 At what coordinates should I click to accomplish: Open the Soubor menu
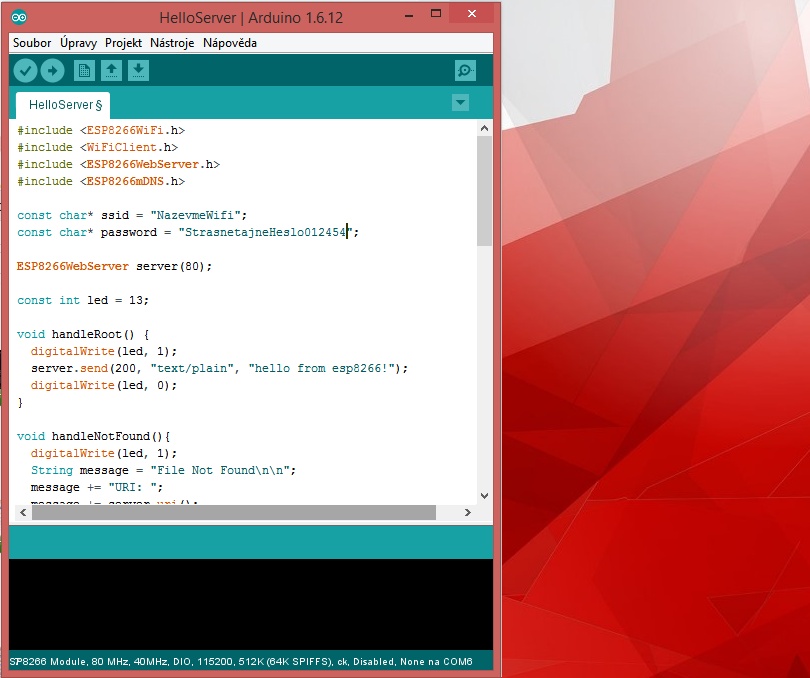[32, 43]
